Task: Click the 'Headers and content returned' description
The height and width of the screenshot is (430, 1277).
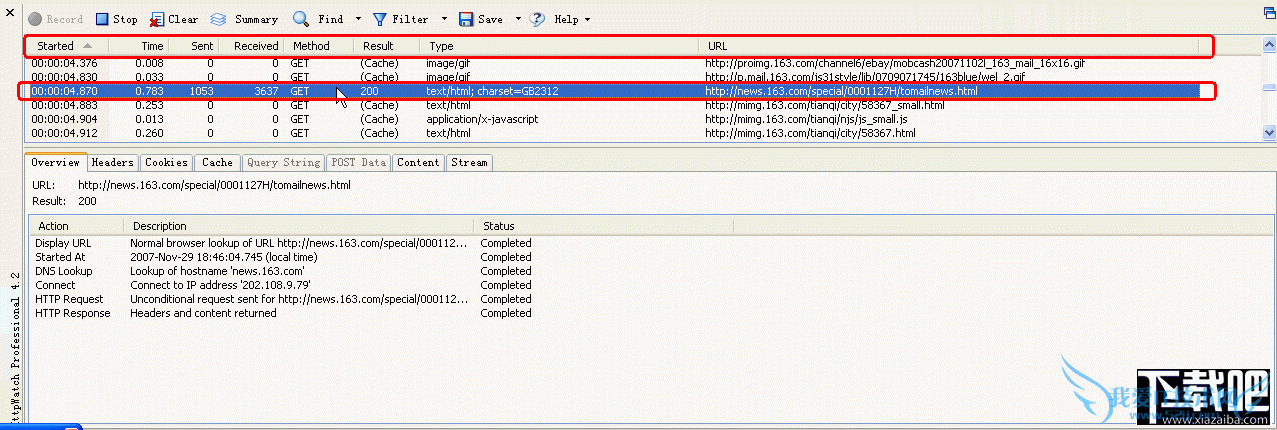Action: click(x=203, y=313)
